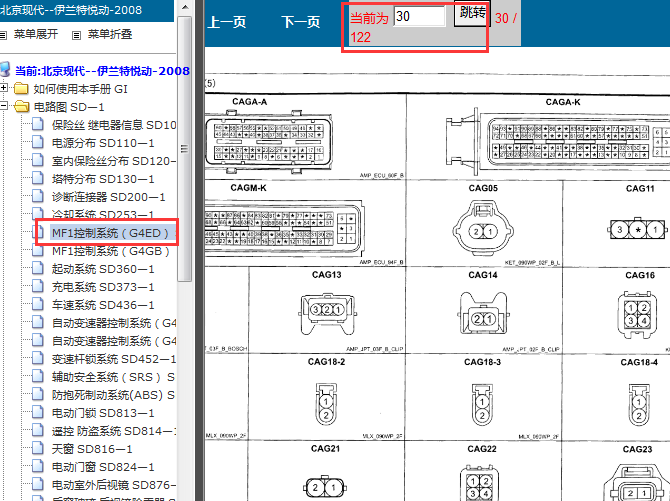Click page icon next to 诊断连接器 SD200-1

pyautogui.click(x=38, y=196)
